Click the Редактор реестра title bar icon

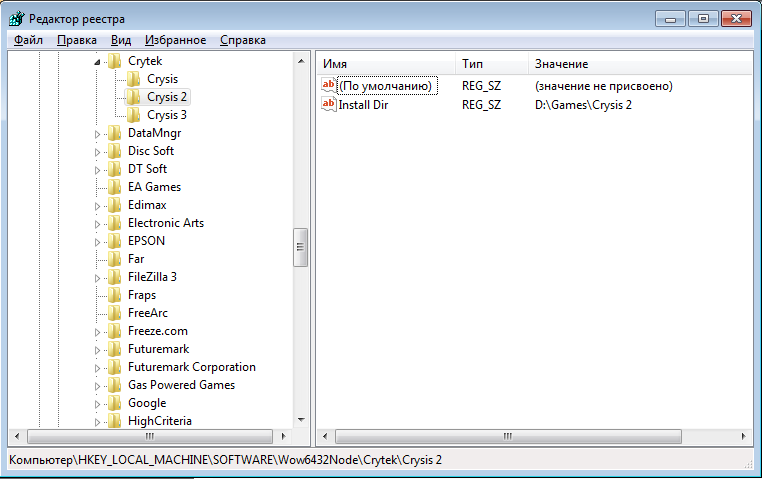(x=17, y=18)
